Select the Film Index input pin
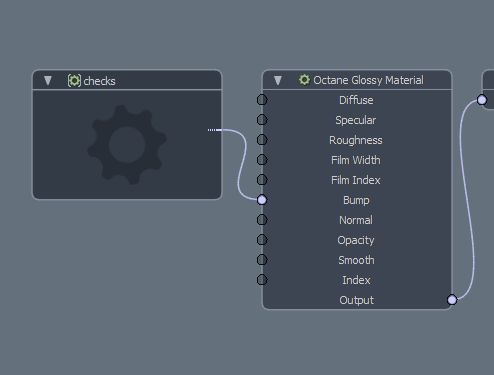Image resolution: width=494 pixels, height=375 pixels. (x=262, y=180)
